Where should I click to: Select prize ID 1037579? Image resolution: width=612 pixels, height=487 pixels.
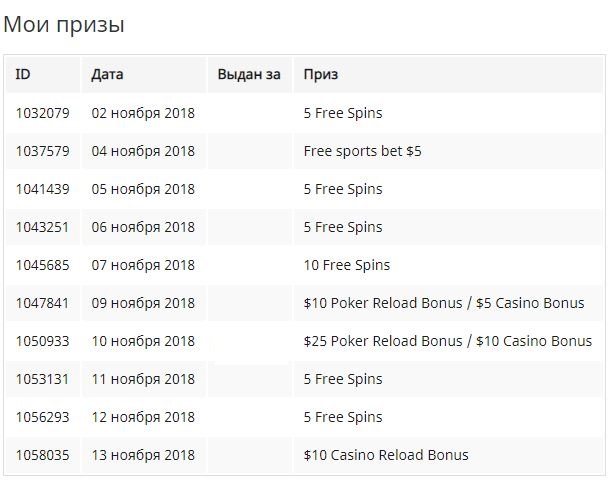[43, 151]
